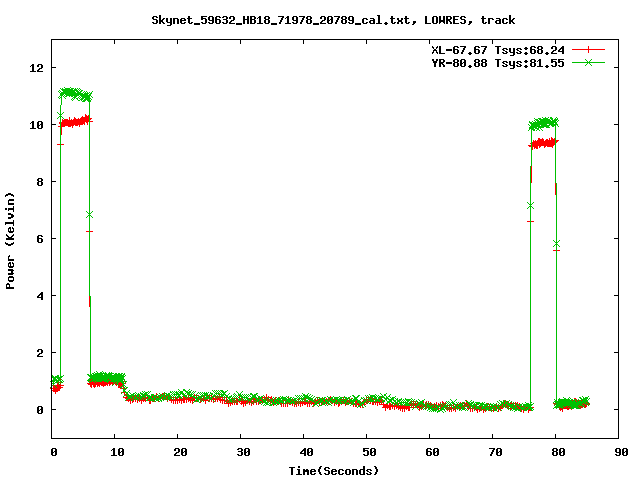
Task: Click the green YR legend line sample
Action: coord(588,62)
